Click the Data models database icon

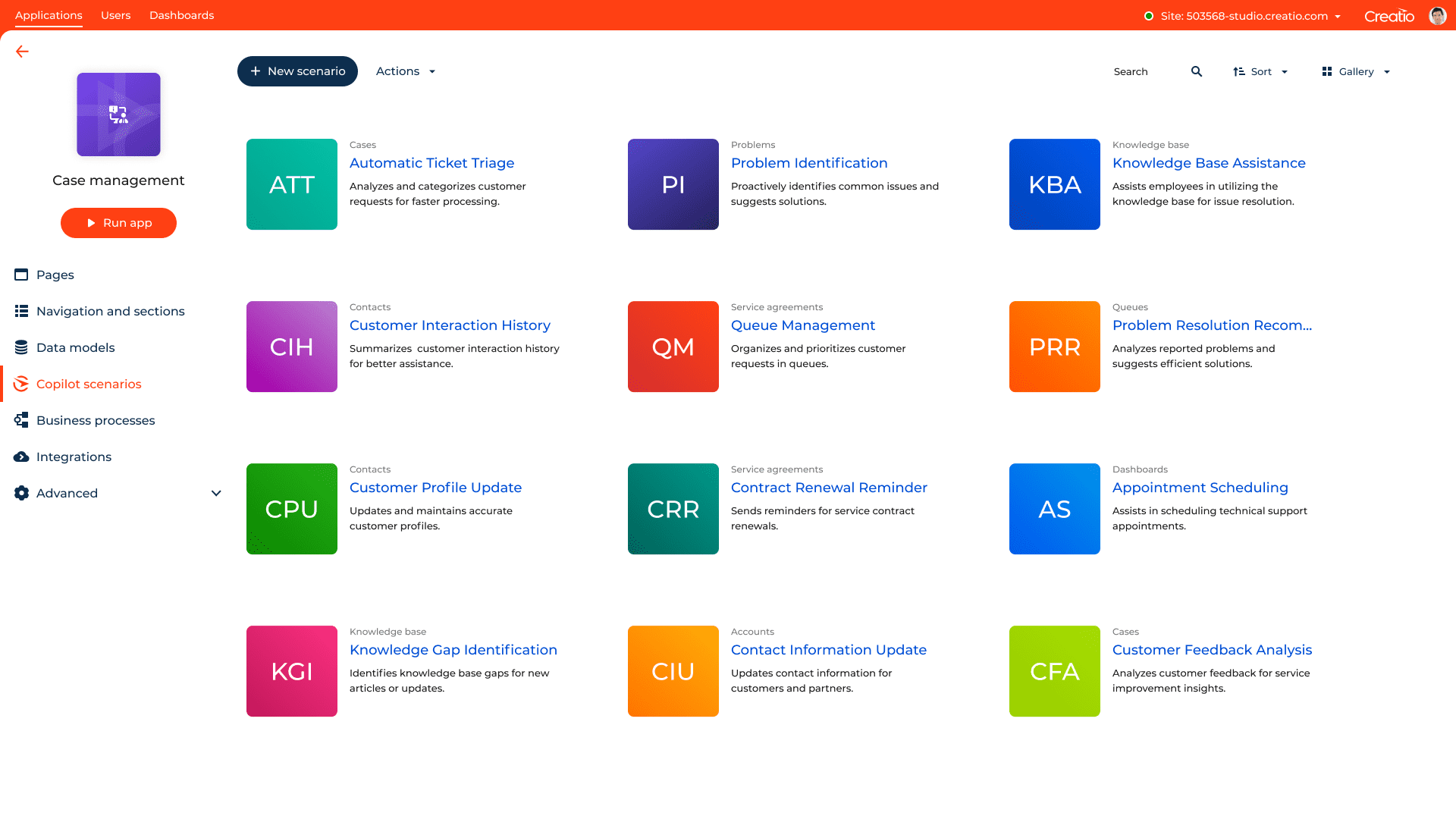click(20, 347)
